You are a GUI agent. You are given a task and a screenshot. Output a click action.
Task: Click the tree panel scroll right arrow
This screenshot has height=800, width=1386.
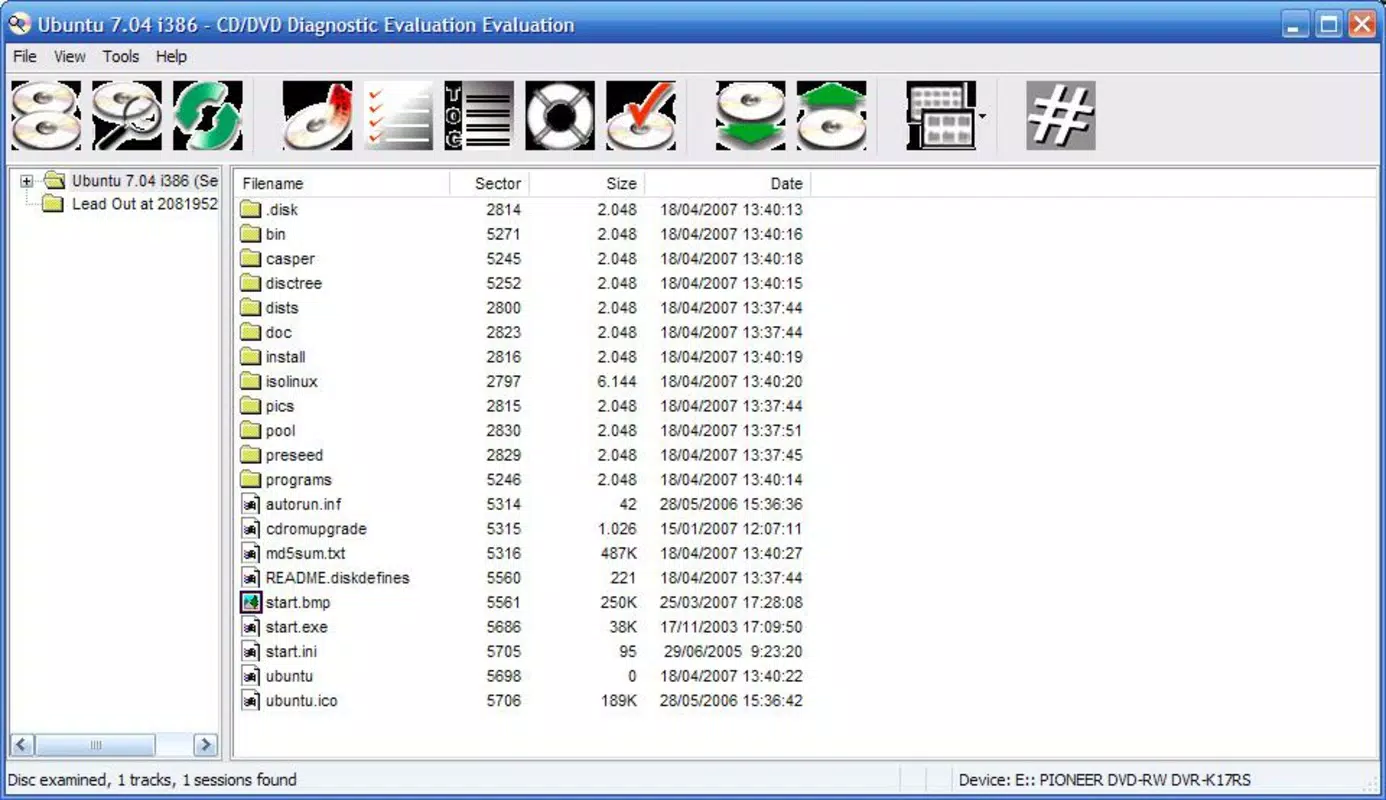click(206, 745)
